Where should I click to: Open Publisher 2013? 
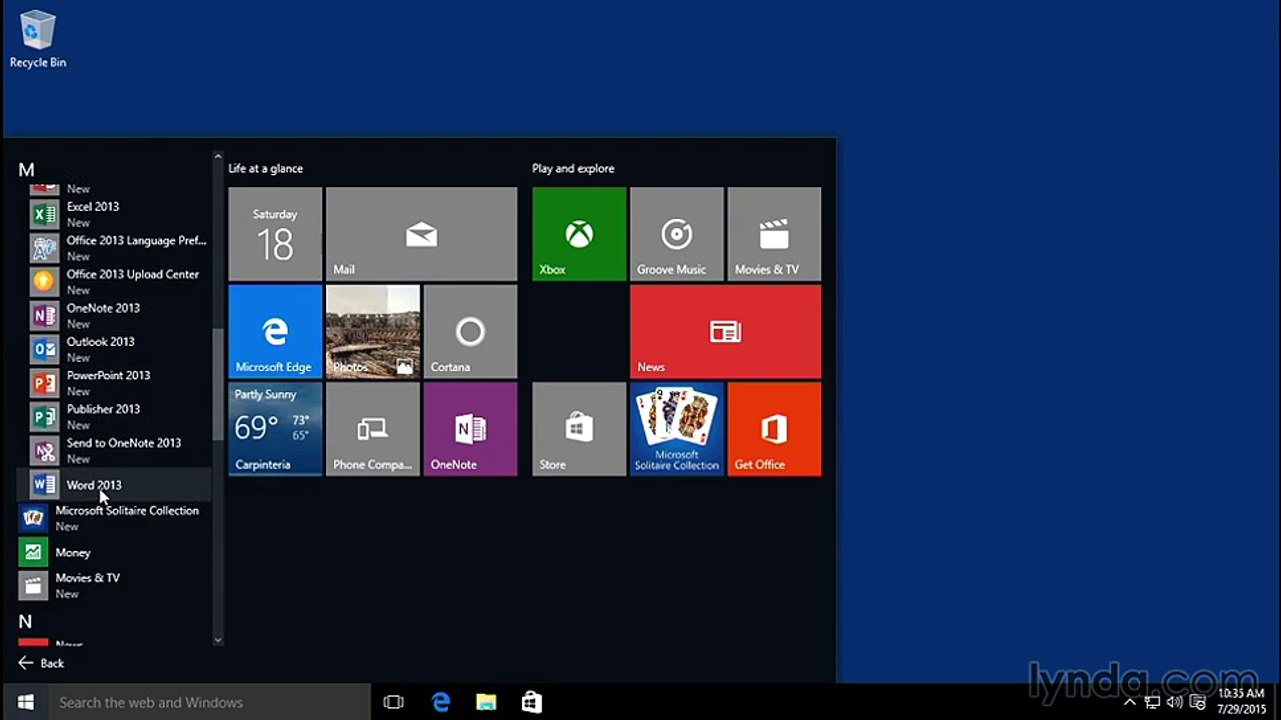(x=114, y=417)
